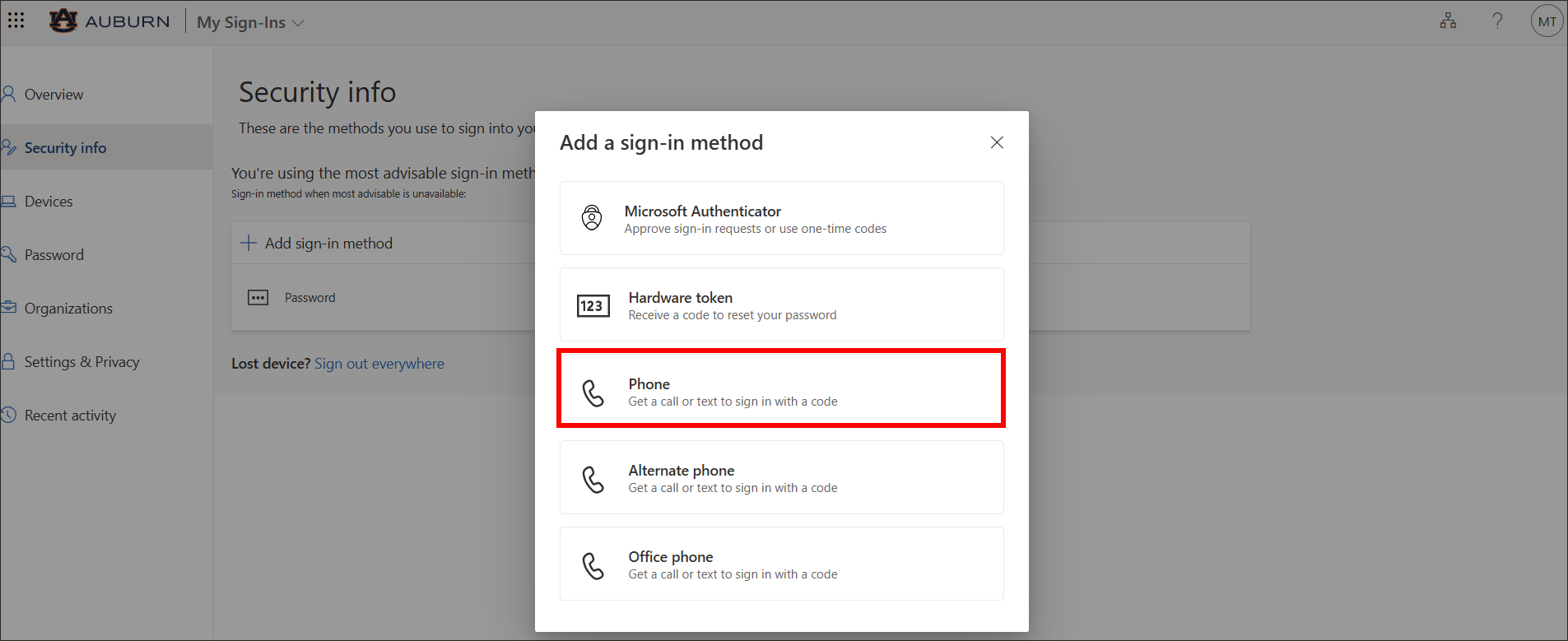Click the Settings & Privacy lock icon
The width and height of the screenshot is (1568, 641).
pos(8,361)
